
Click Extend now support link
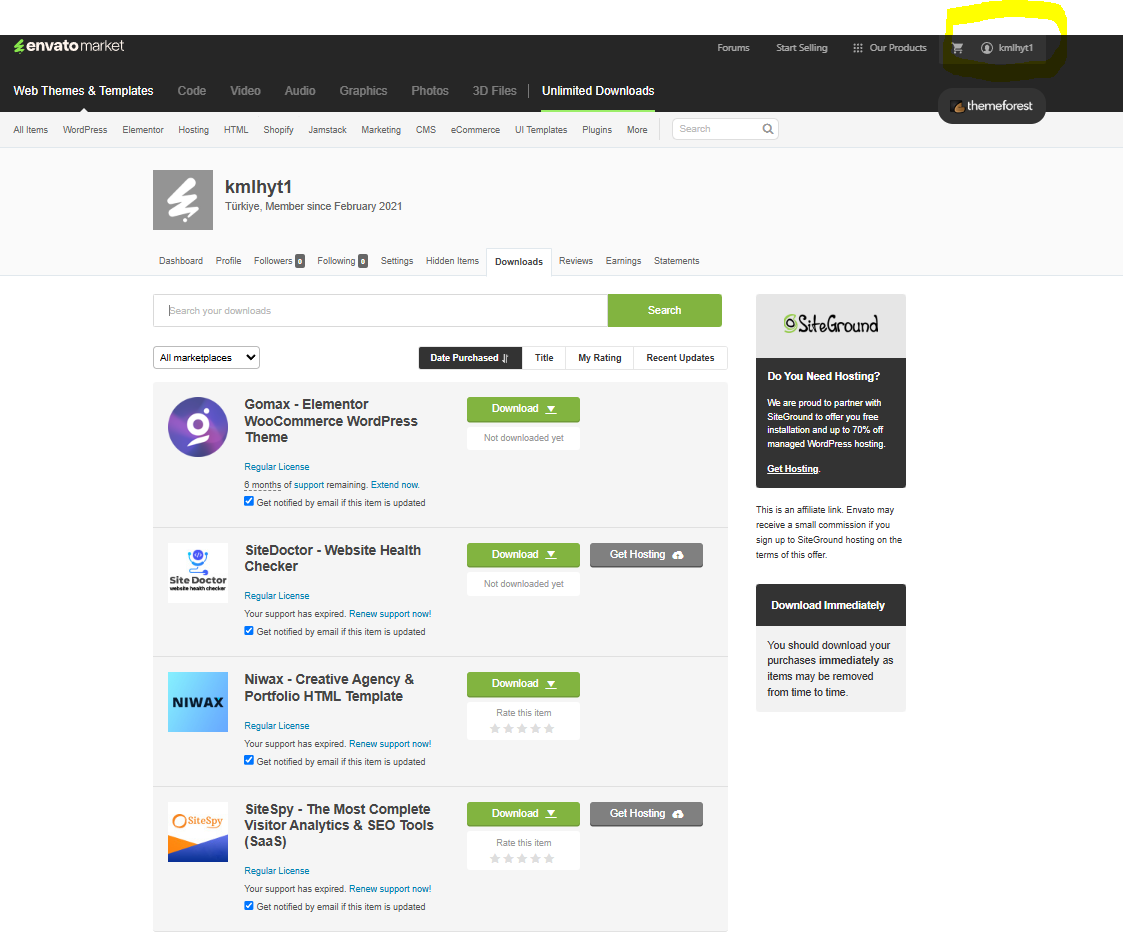[x=395, y=485]
